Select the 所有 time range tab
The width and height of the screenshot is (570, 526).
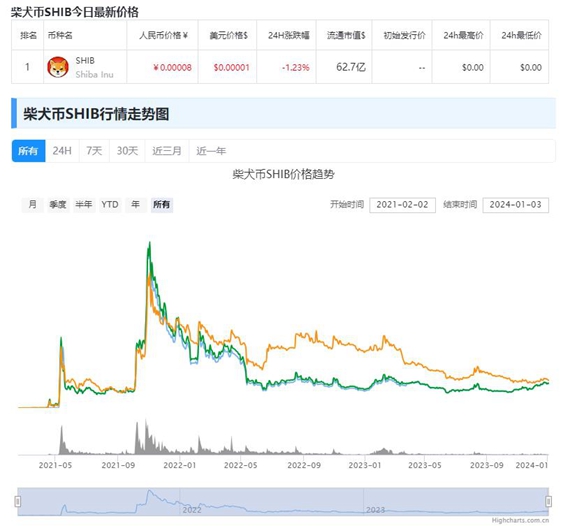(28, 151)
